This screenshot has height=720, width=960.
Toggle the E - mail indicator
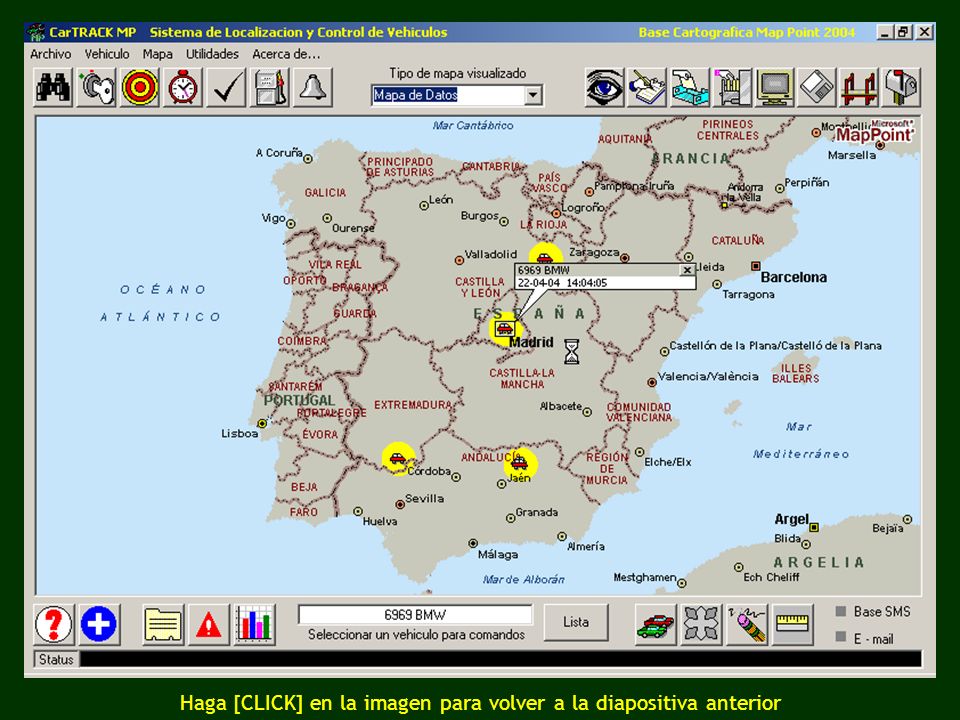841,636
